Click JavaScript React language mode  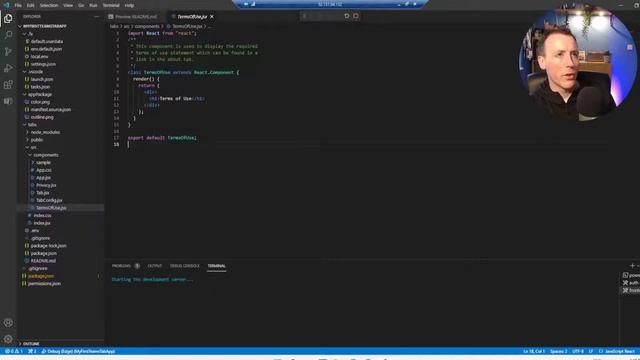pos(617,351)
